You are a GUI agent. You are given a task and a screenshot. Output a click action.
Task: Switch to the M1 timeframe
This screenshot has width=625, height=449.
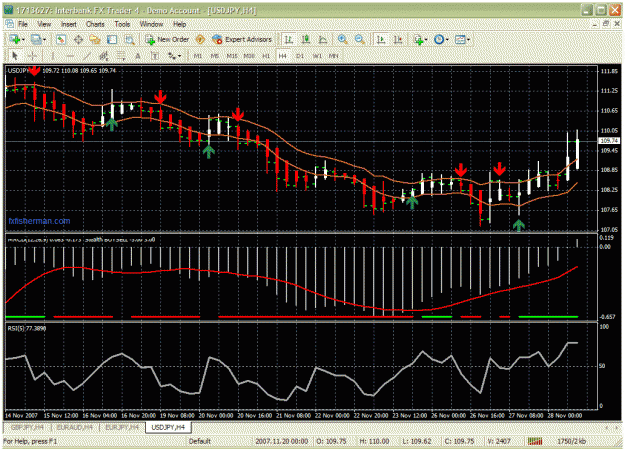click(x=198, y=56)
